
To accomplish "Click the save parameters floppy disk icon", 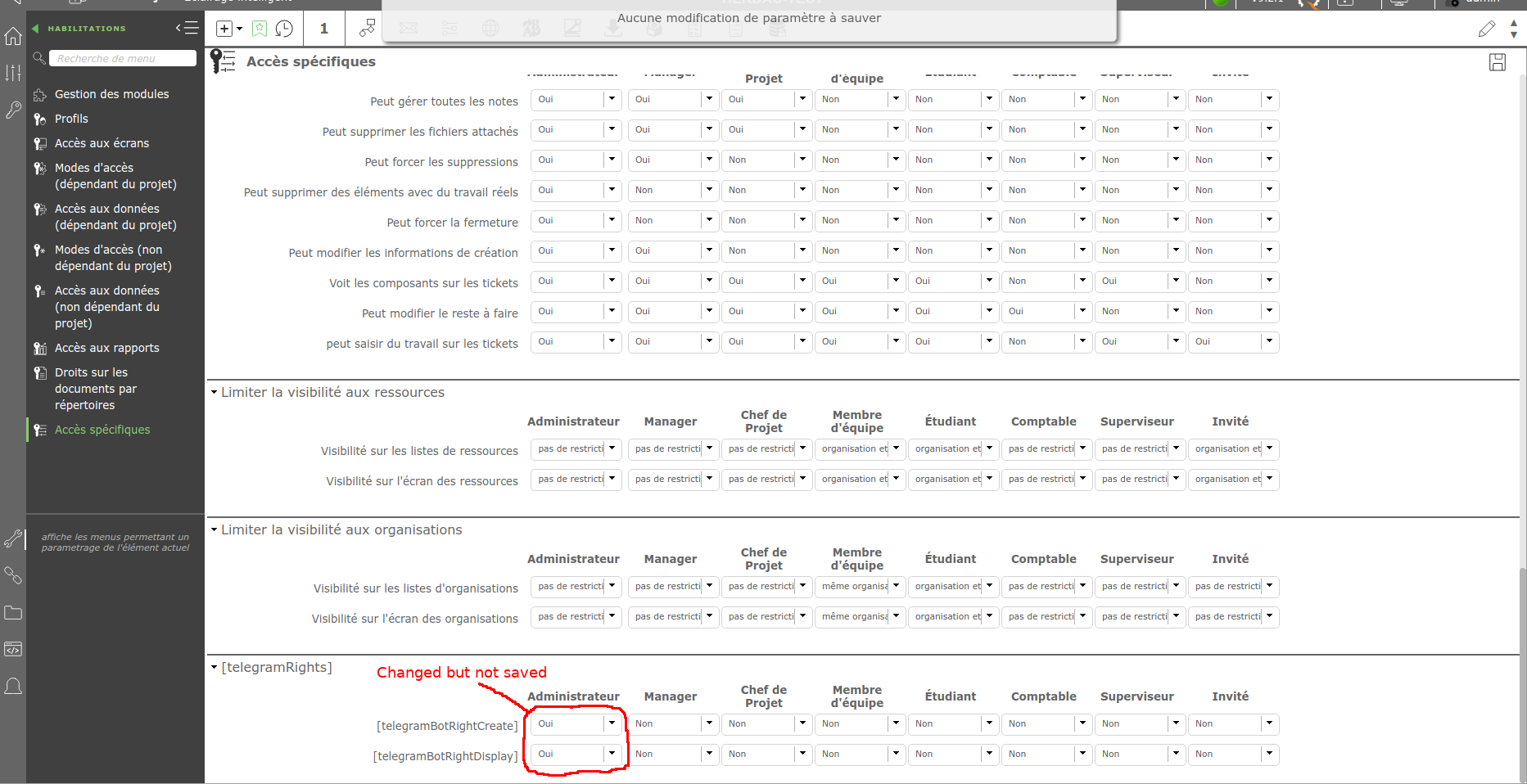I will pyautogui.click(x=1497, y=62).
